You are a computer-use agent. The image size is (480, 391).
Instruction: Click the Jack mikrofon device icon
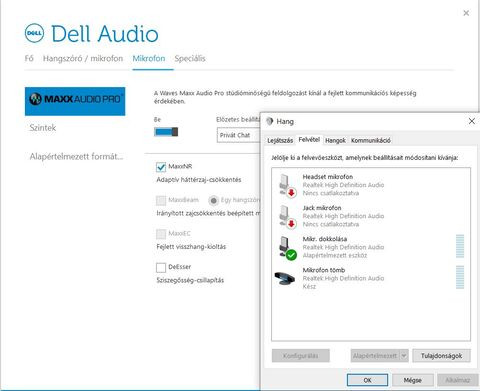(288, 216)
